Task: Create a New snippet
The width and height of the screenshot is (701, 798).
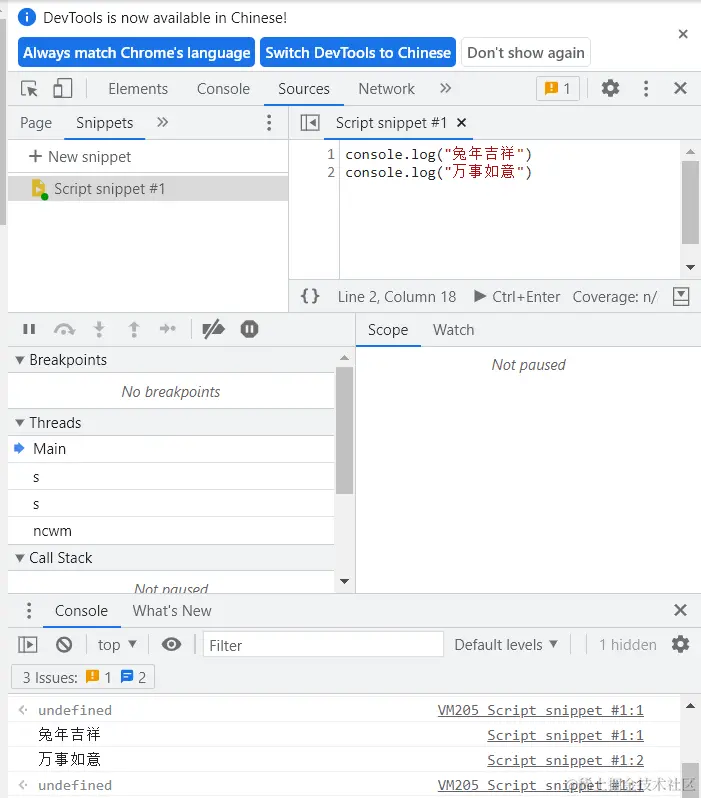Action: 80,157
